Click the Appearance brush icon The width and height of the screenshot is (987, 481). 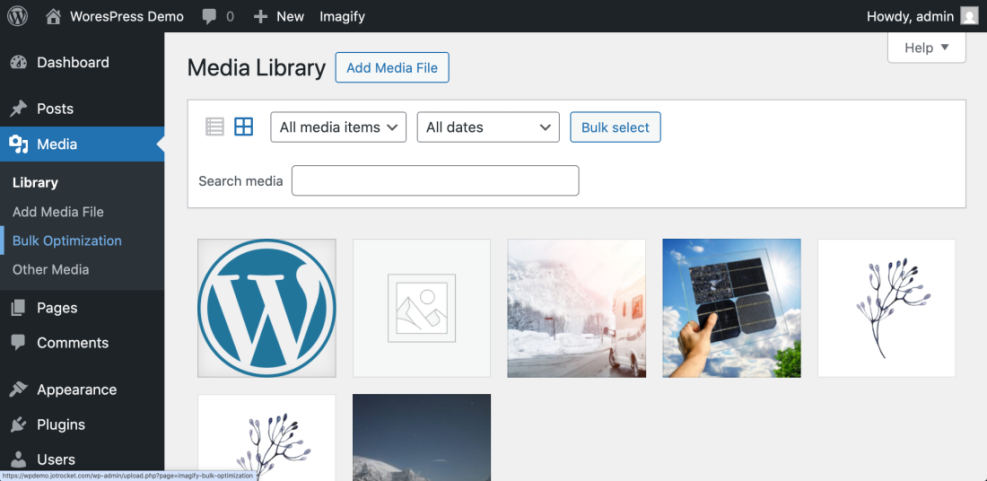[19, 390]
